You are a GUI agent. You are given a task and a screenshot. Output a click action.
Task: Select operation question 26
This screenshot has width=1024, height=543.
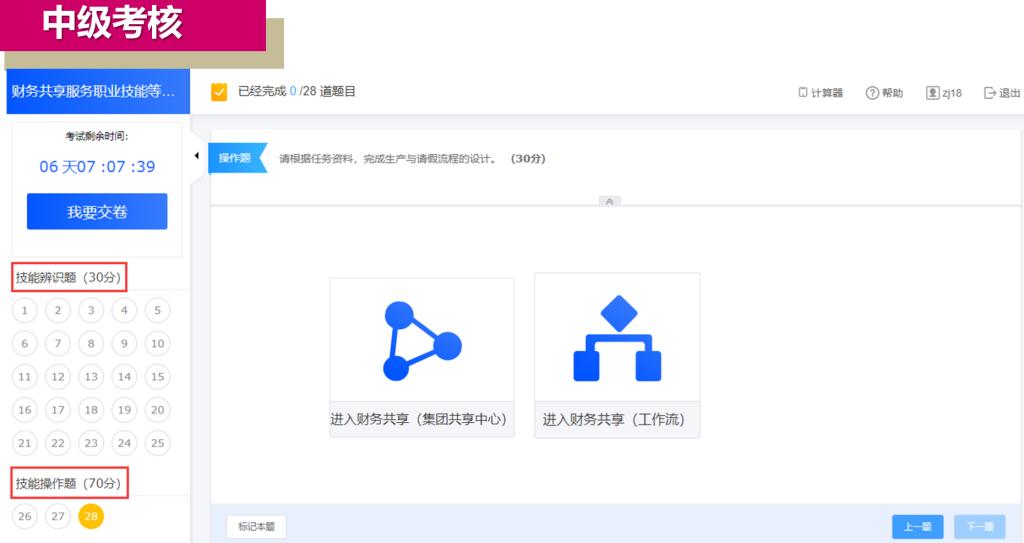[25, 516]
